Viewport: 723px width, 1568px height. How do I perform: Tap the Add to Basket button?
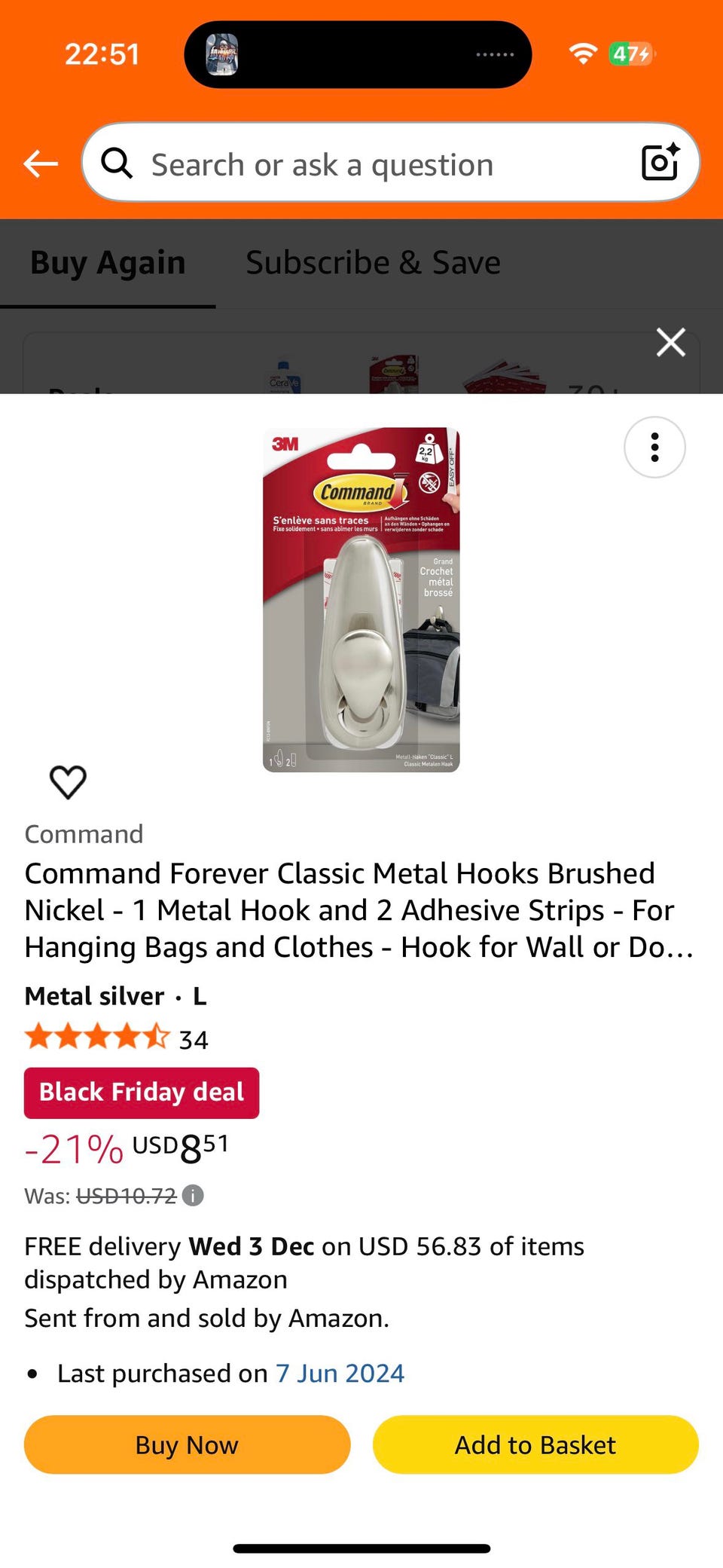coord(535,1444)
